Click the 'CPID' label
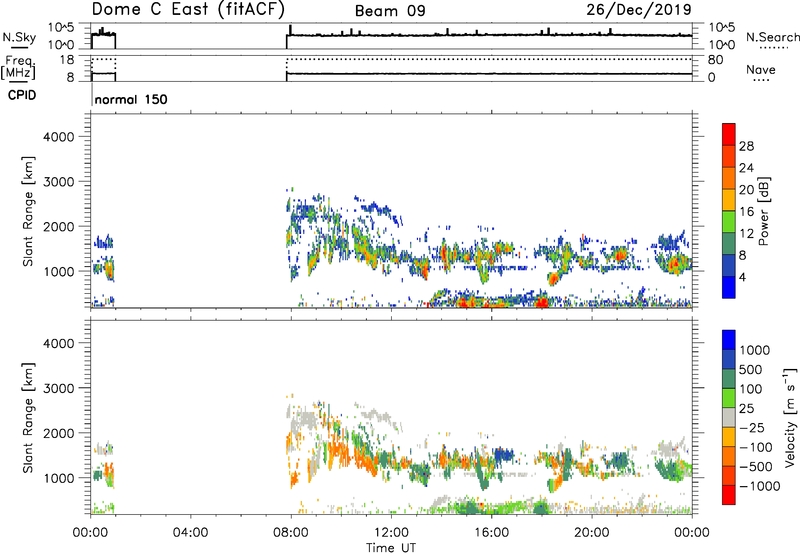This screenshot has height=554, width=800. pyautogui.click(x=22, y=95)
